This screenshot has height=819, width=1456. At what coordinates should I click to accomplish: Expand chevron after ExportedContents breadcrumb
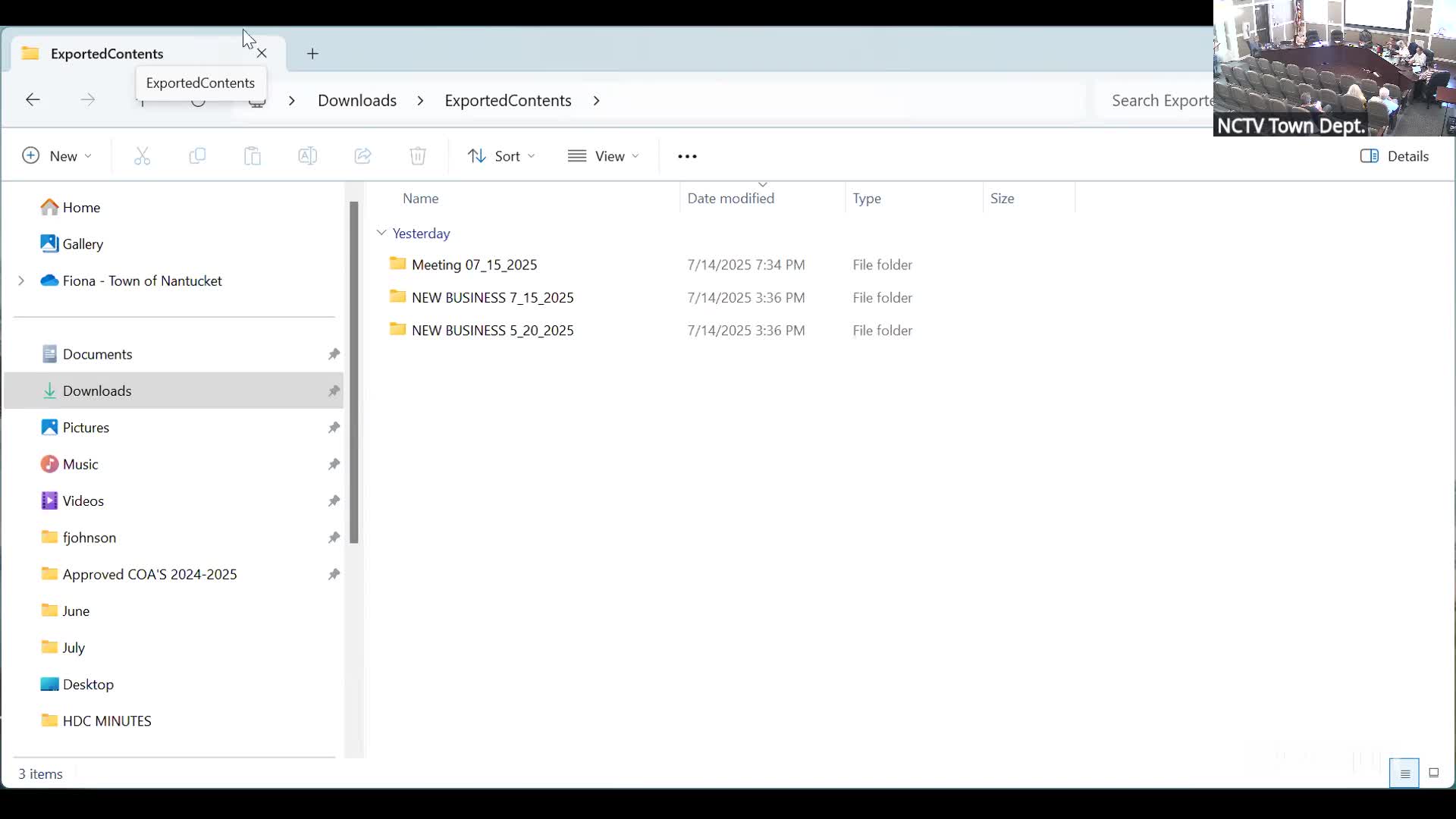597,100
